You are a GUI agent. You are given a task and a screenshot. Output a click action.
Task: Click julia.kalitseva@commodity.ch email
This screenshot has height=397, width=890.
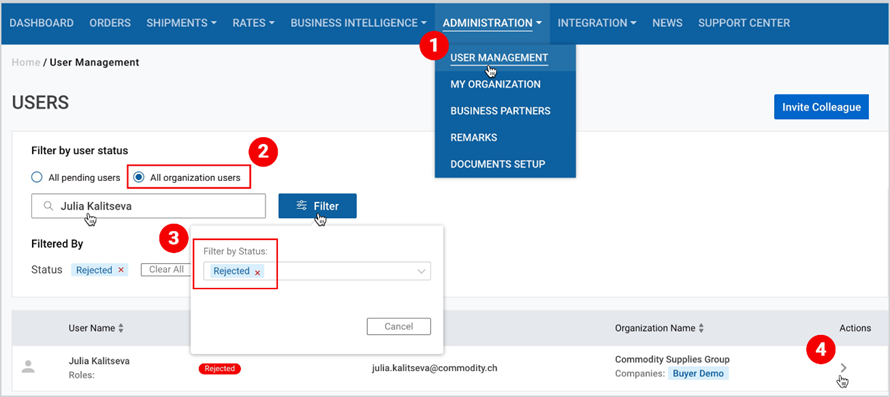pos(434,368)
